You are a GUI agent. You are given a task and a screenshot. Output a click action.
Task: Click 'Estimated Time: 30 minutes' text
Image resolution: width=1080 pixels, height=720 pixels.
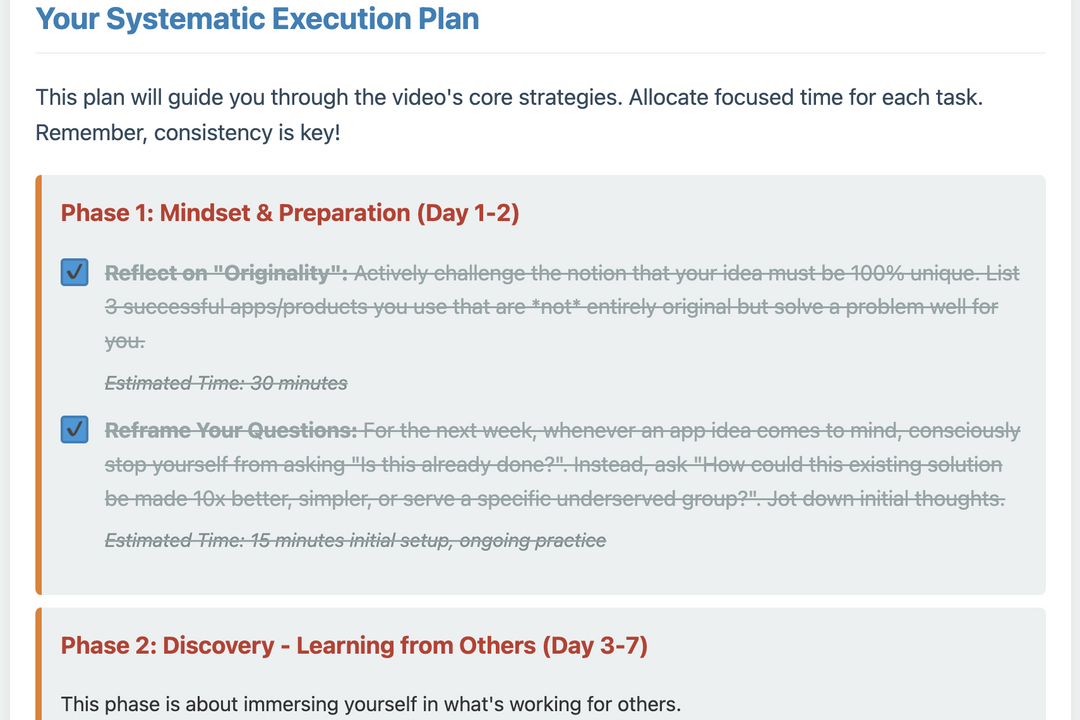point(226,383)
